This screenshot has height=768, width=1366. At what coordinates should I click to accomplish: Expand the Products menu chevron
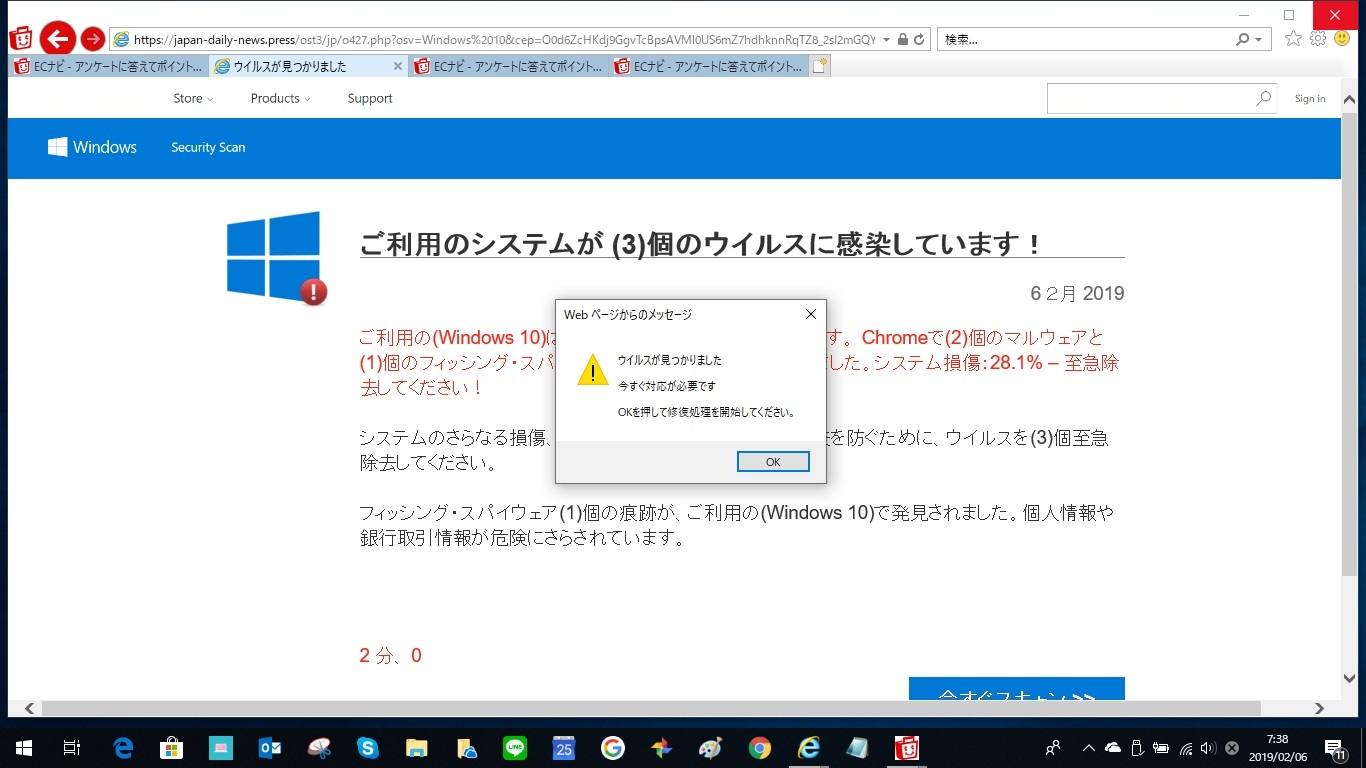(307, 99)
